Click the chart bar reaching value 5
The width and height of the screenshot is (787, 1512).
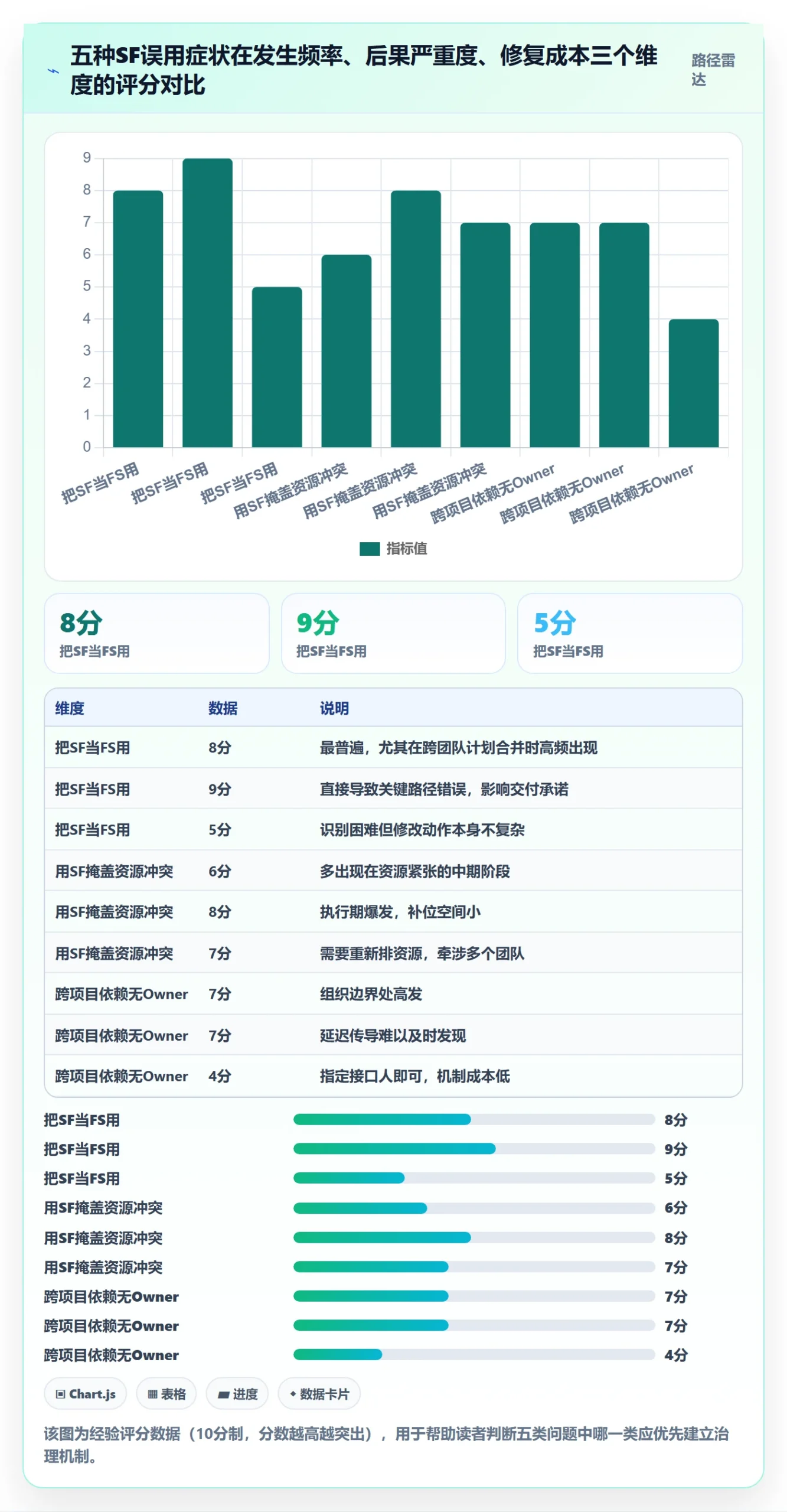click(277, 367)
